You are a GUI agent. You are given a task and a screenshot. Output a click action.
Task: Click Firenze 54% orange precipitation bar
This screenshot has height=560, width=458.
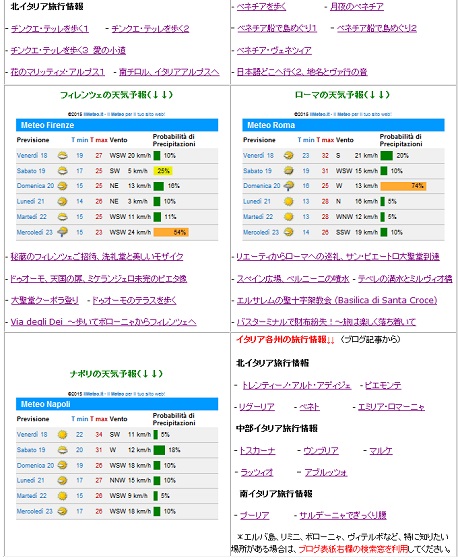pyautogui.click(x=171, y=232)
